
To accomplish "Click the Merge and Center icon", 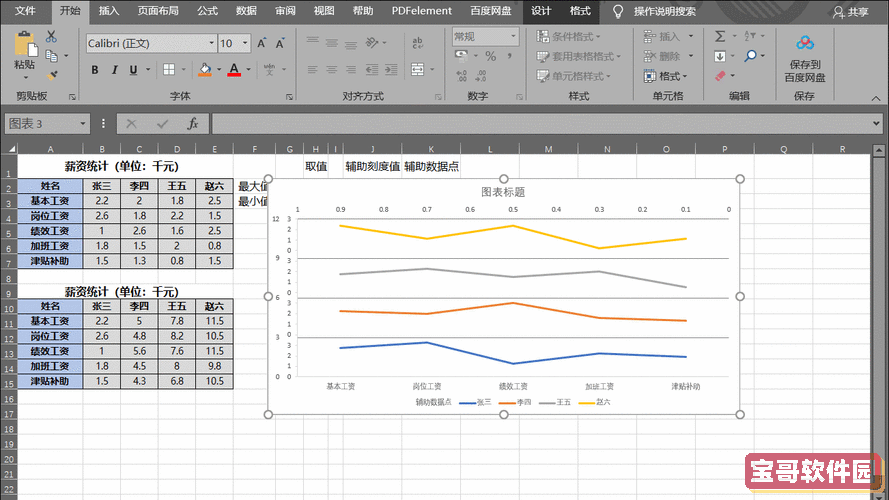I will pos(418,70).
